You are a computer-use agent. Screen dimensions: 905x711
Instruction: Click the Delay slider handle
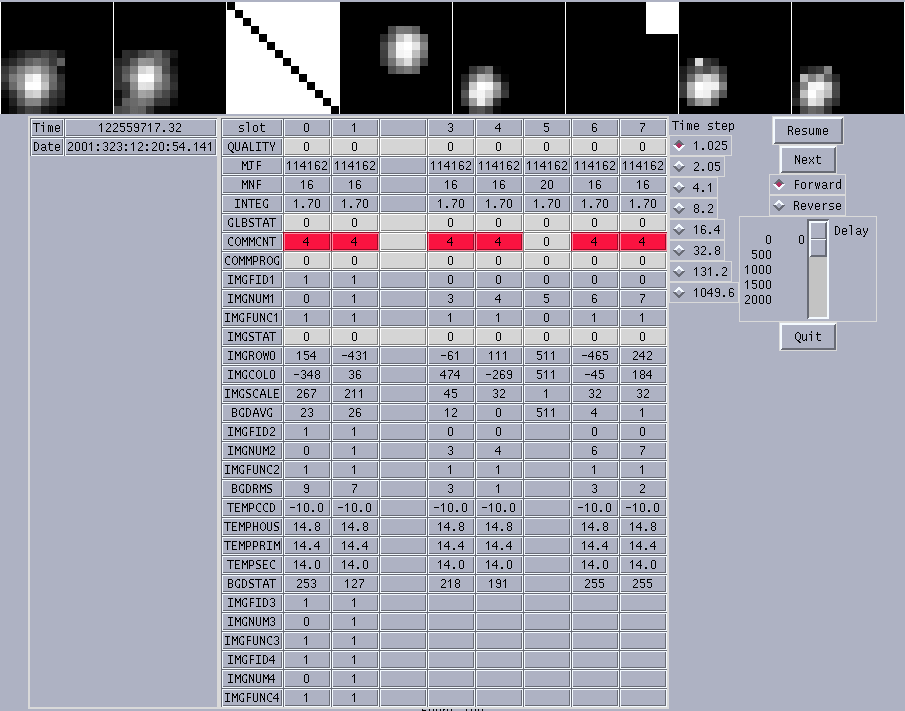pos(818,239)
